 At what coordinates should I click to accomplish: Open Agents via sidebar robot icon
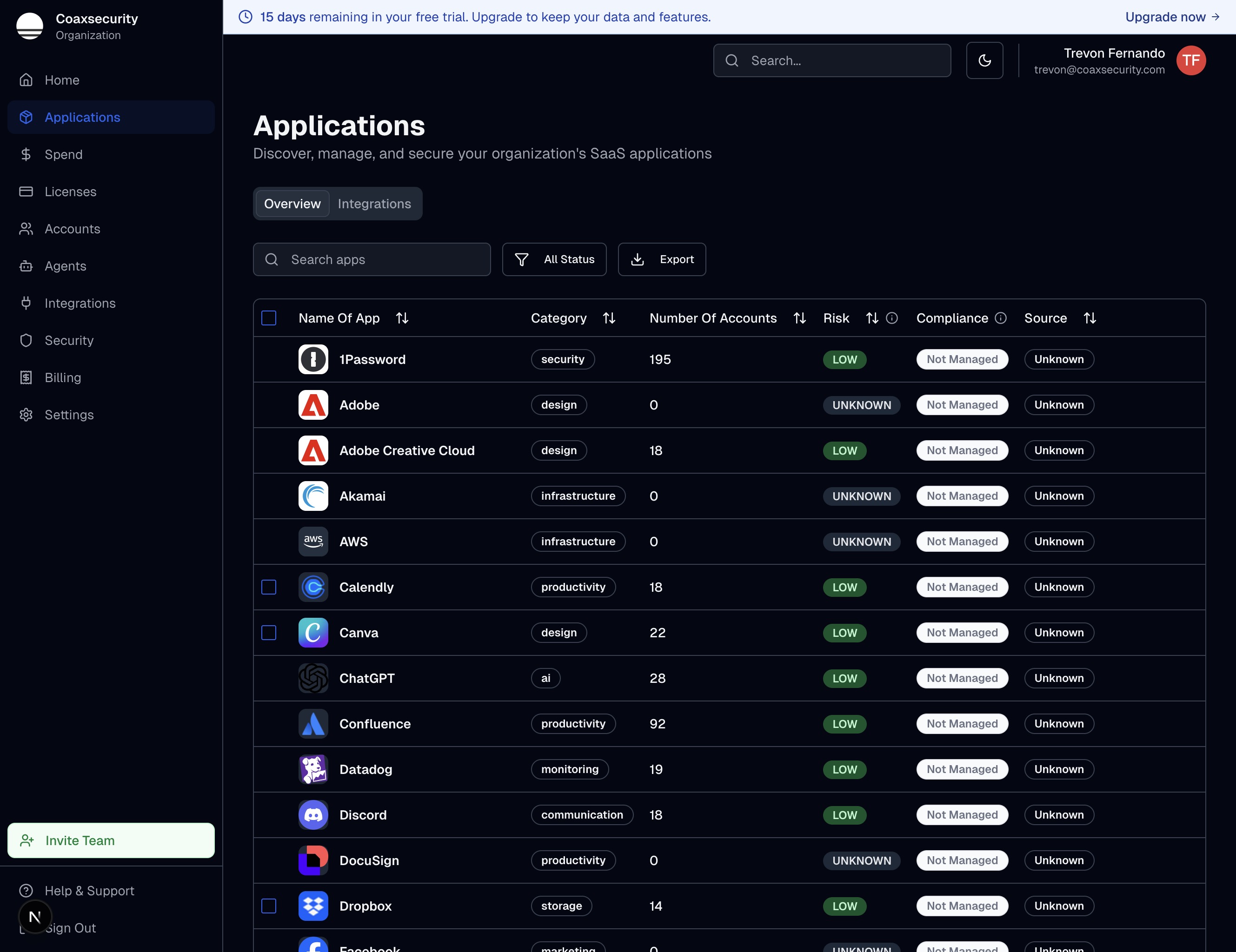(26, 266)
